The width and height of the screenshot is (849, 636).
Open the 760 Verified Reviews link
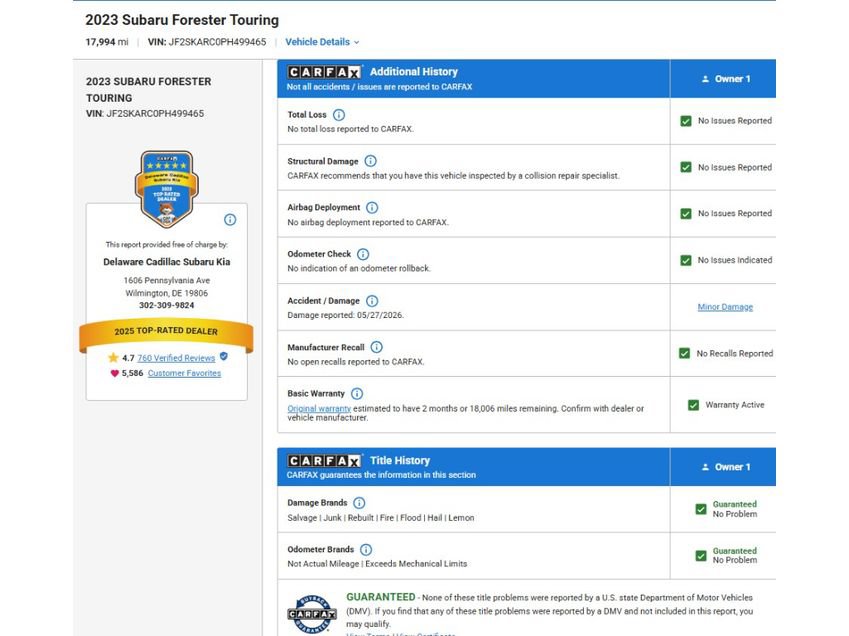pyautogui.click(x=176, y=358)
